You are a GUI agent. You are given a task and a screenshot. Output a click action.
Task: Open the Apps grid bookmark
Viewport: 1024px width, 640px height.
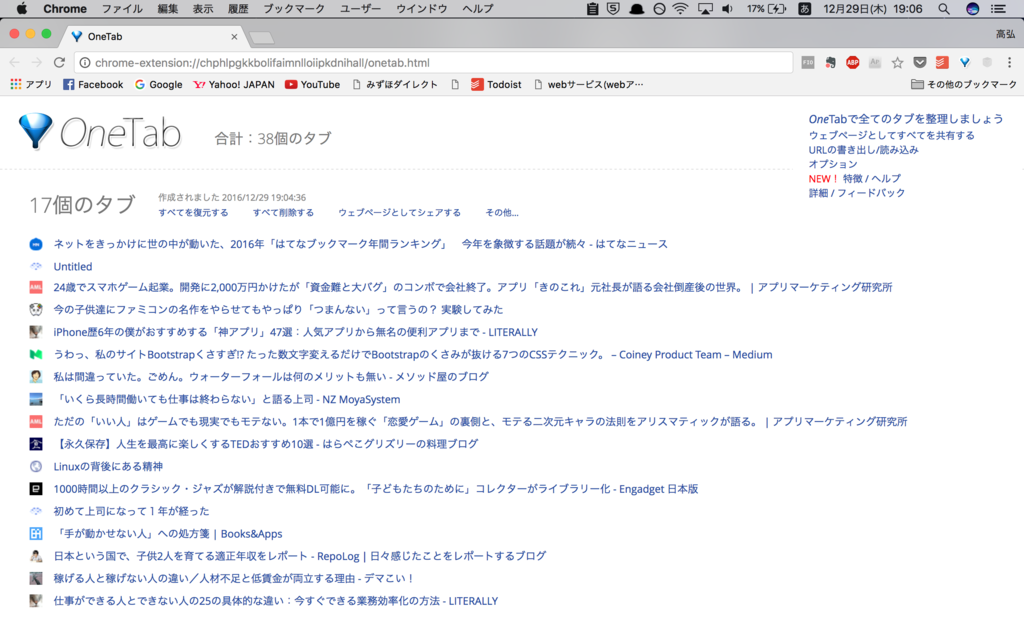click(x=31, y=84)
